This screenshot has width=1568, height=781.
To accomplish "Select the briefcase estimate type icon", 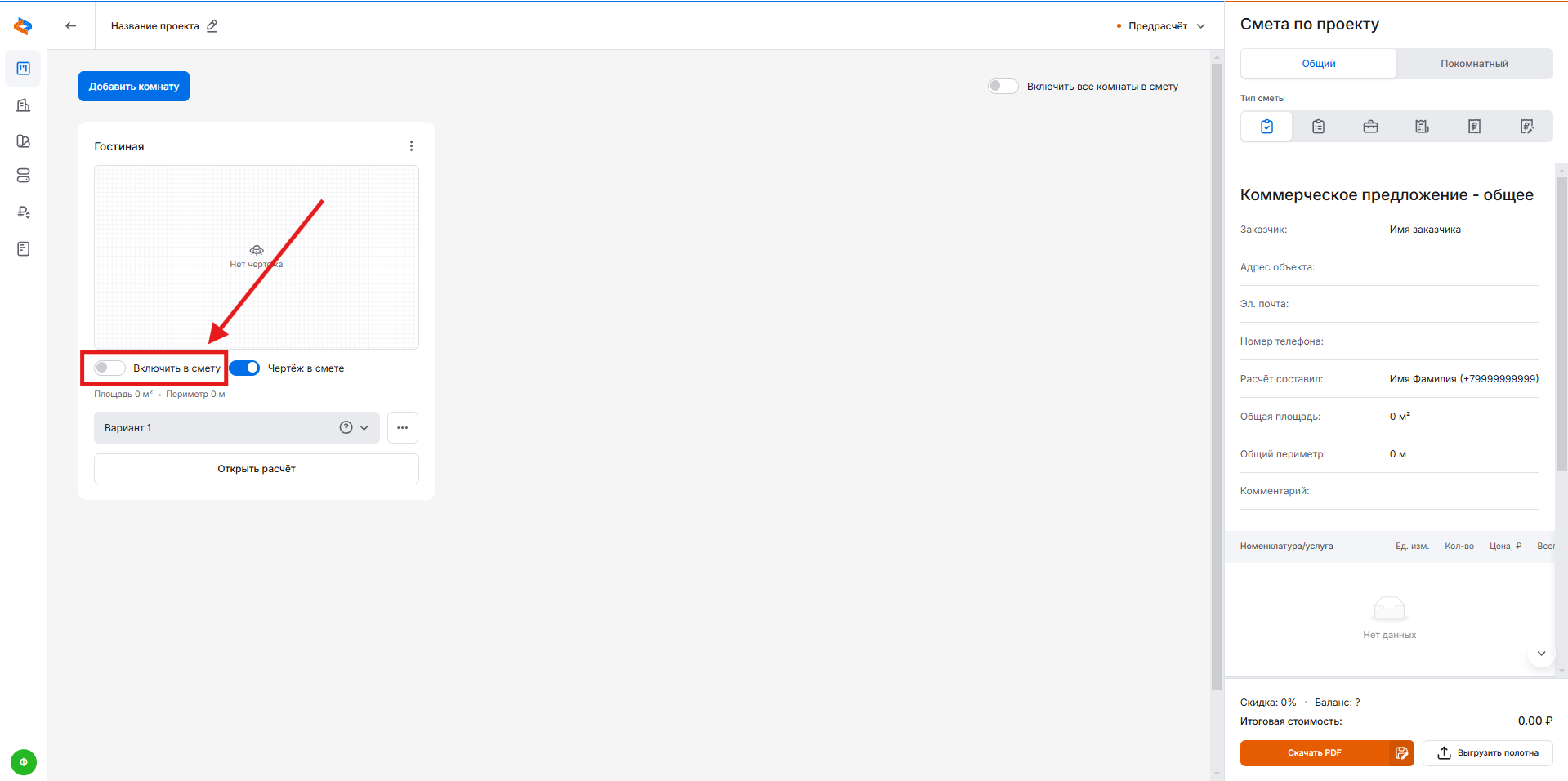I will coord(1370,127).
